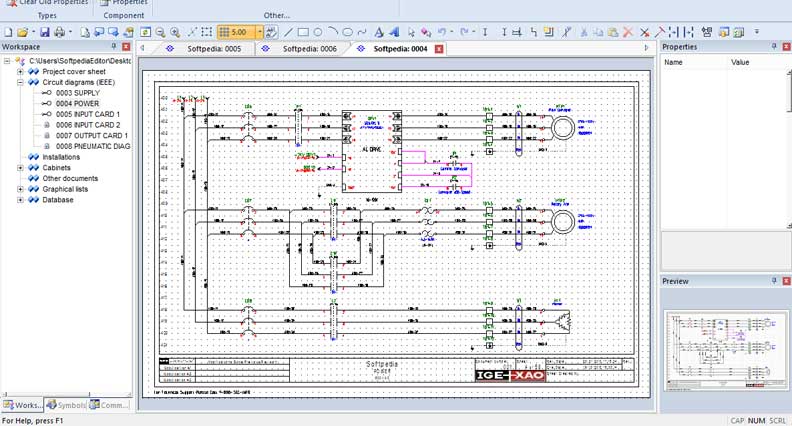Close the Softpedia: 0004 tab

click(439, 49)
